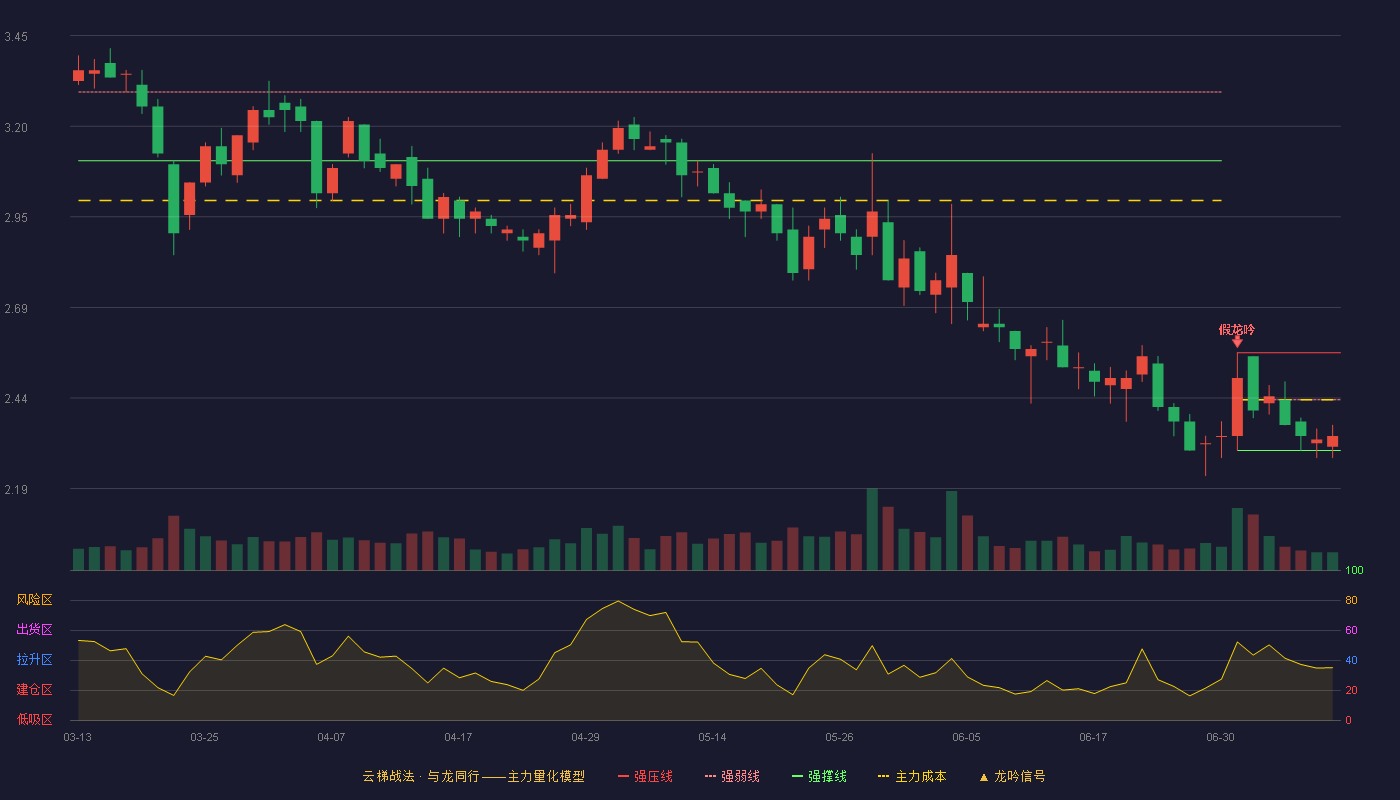Select the 风险区 zone label
This screenshot has height=800, width=1400.
(34, 600)
